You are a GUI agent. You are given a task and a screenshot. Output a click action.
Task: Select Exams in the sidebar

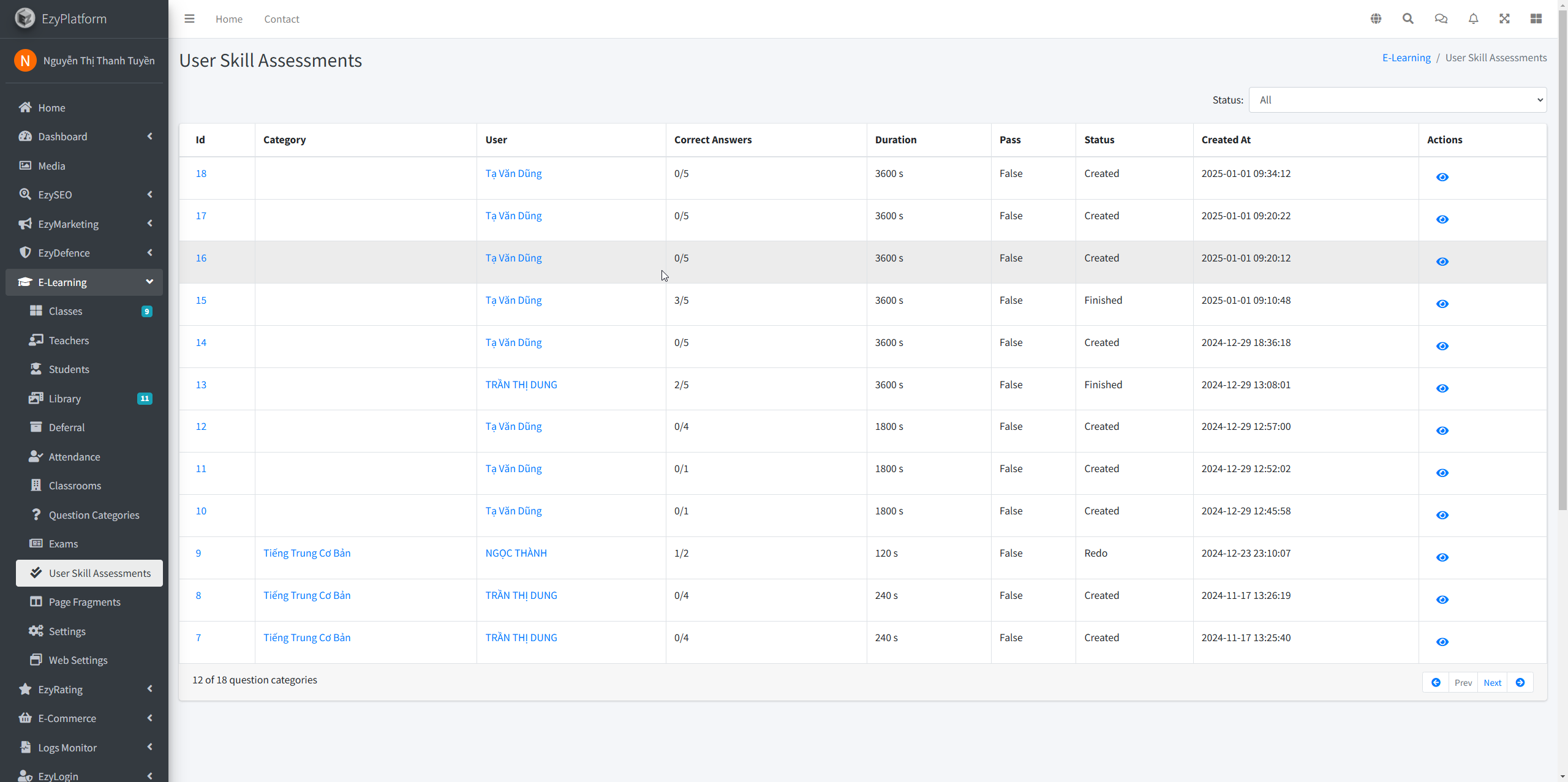click(x=63, y=544)
